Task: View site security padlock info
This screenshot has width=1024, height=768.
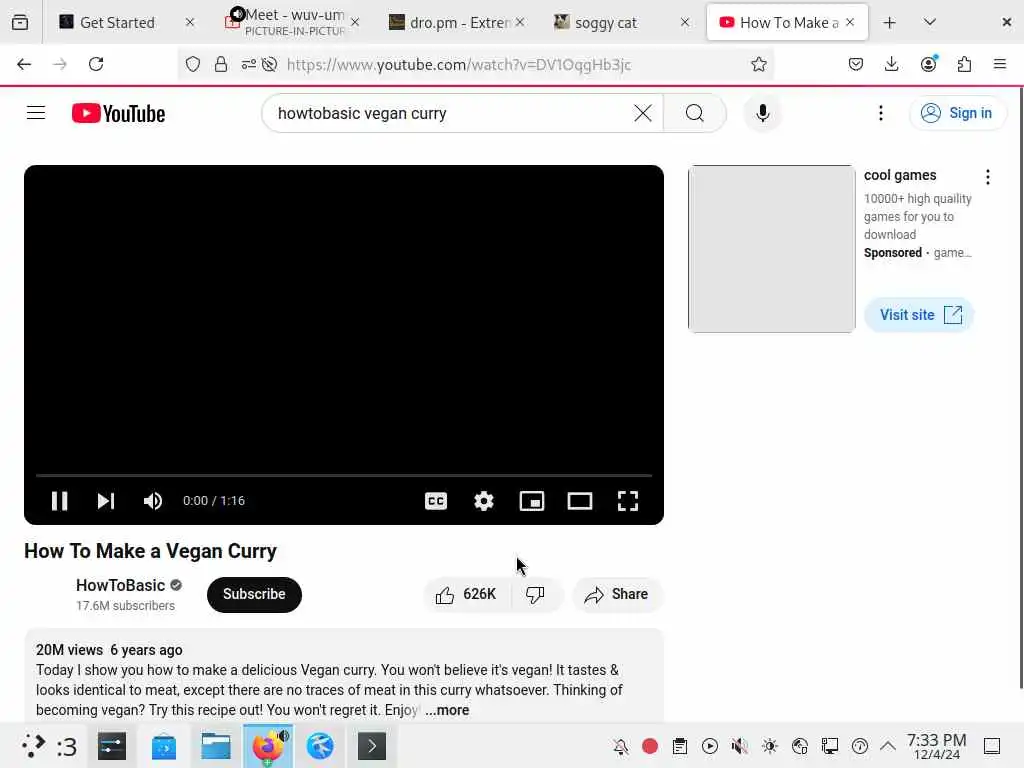Action: tap(221, 64)
